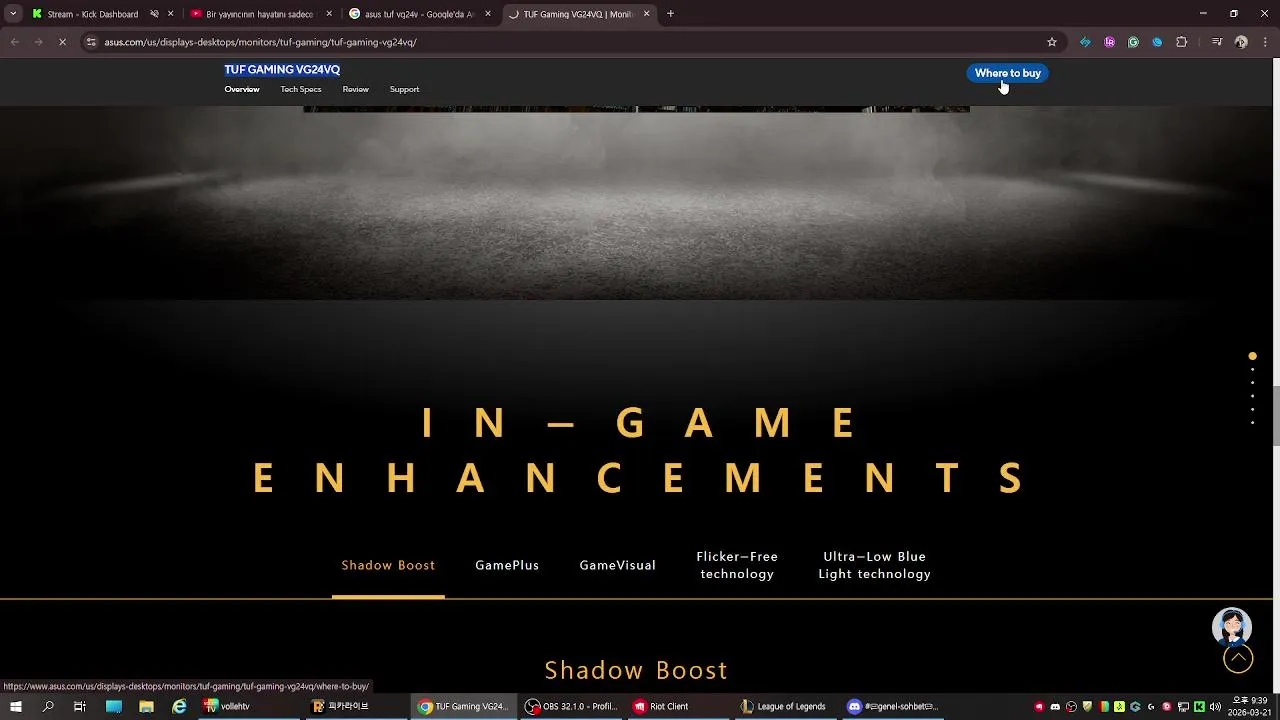This screenshot has width=1280, height=720.
Task: Open the Support page link
Action: click(x=404, y=90)
